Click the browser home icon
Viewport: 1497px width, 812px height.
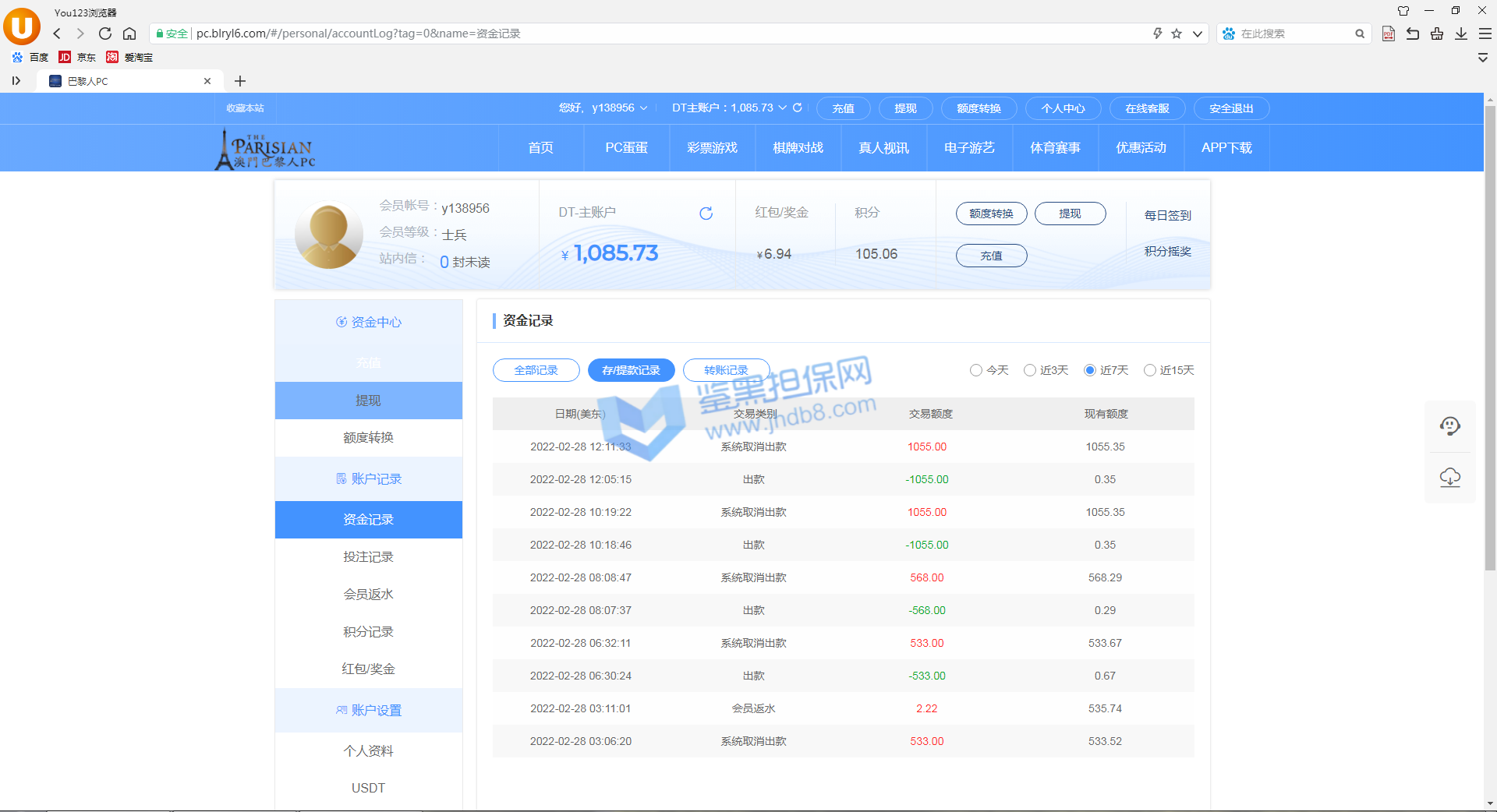pyautogui.click(x=129, y=34)
